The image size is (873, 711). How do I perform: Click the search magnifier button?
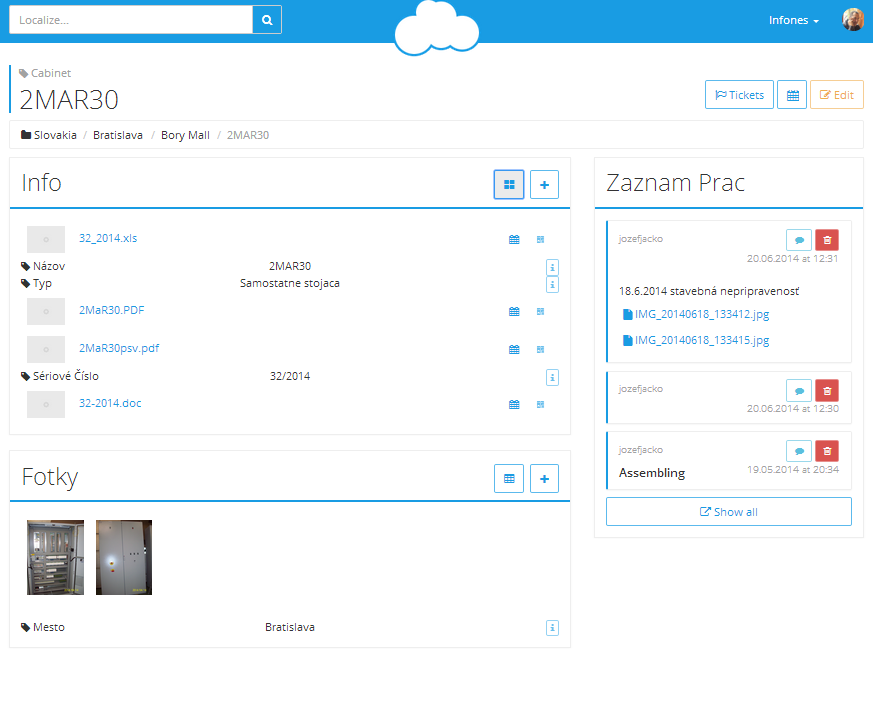point(267,20)
